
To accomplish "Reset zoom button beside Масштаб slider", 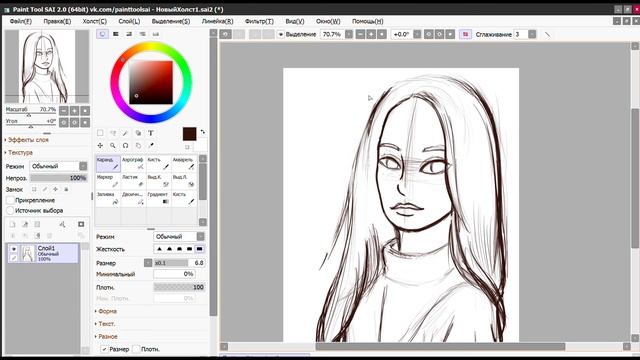I will coord(85,110).
